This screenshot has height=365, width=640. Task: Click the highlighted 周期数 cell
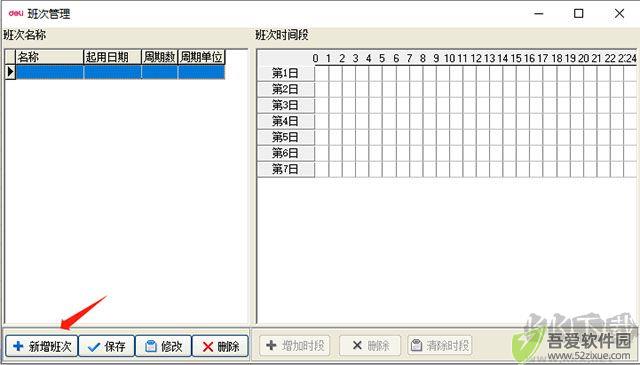160,72
